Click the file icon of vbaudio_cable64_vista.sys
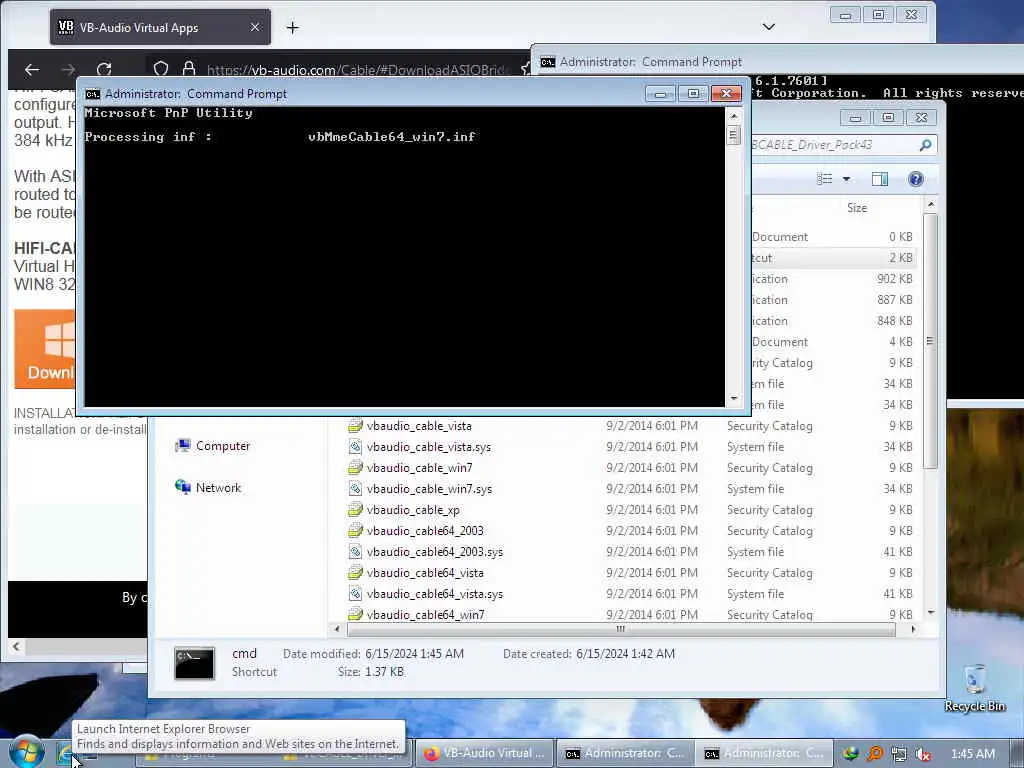The height and width of the screenshot is (768, 1024). pos(355,594)
